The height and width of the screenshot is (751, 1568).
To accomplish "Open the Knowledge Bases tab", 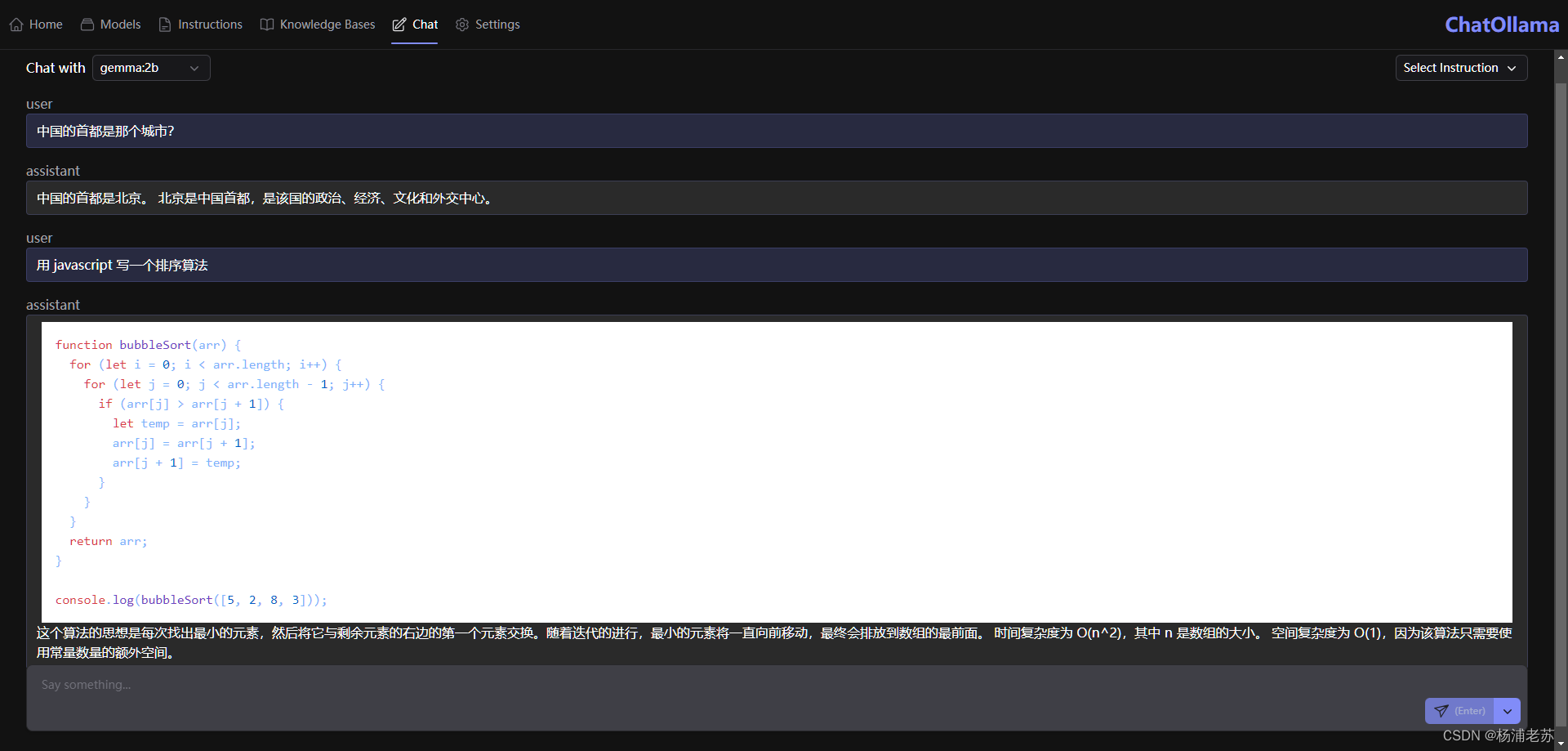I will (x=318, y=25).
